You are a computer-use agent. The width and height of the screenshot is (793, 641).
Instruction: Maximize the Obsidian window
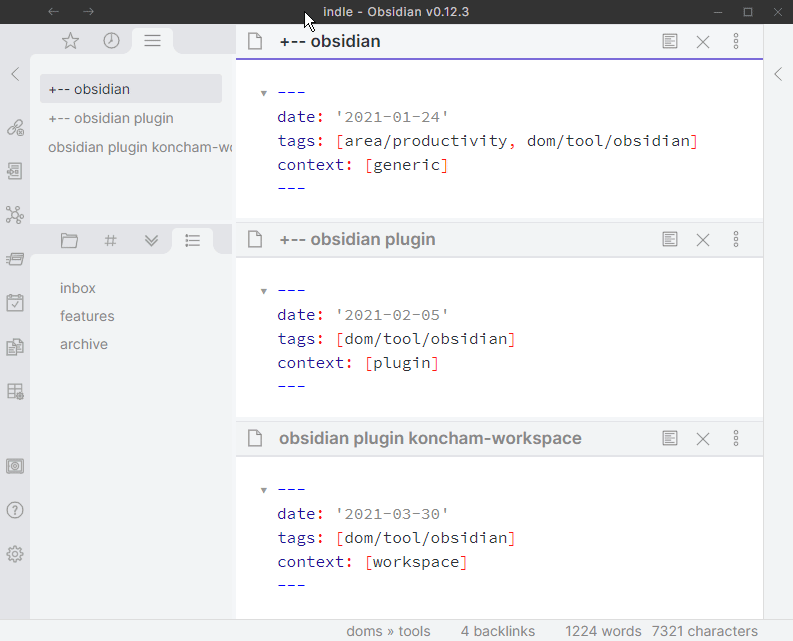(x=748, y=12)
